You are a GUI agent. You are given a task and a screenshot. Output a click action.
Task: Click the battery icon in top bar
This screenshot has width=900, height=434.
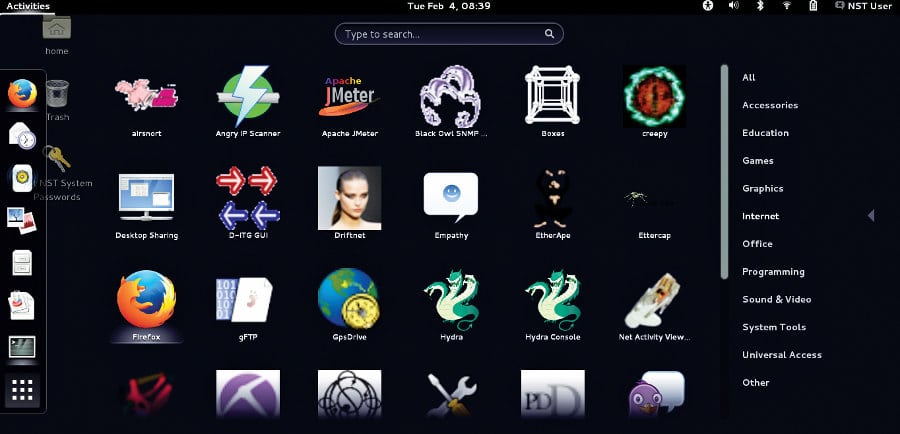point(813,6)
